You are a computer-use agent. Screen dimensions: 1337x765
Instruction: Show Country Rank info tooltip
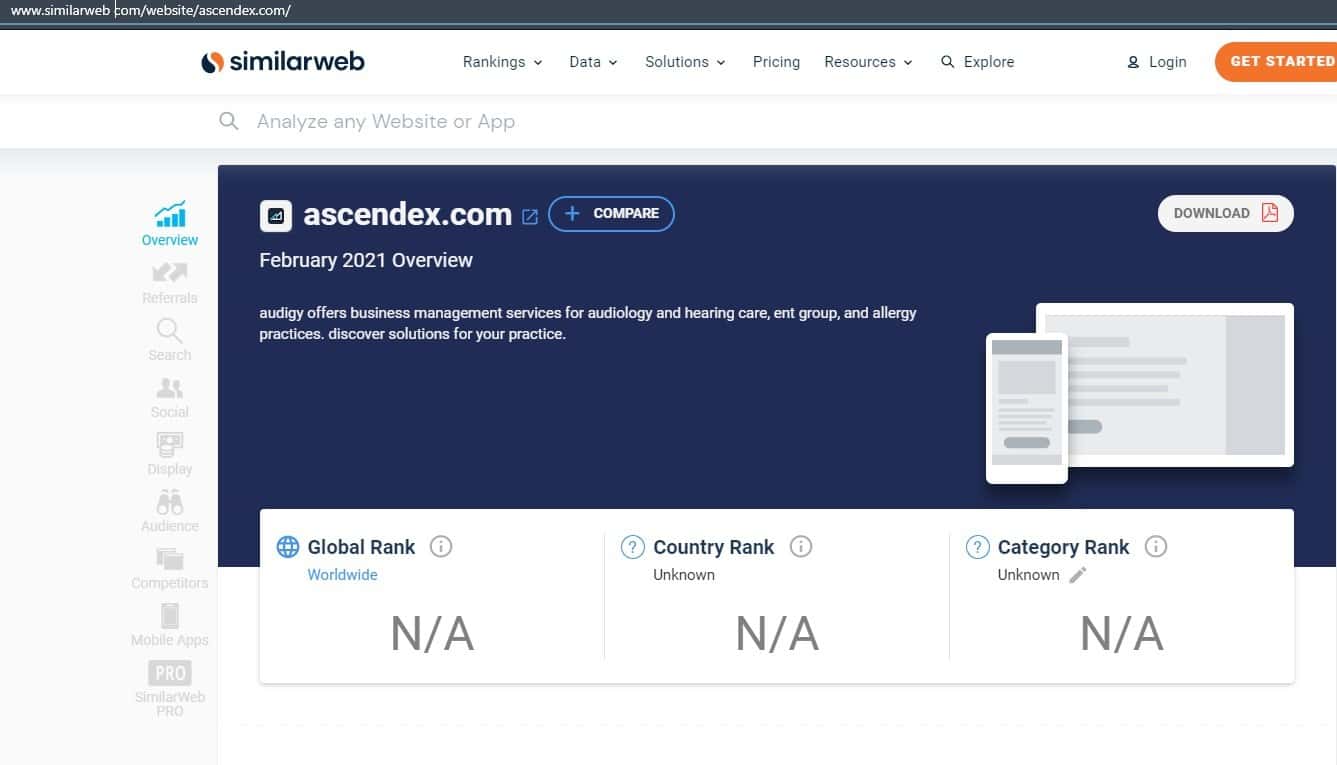[801, 546]
